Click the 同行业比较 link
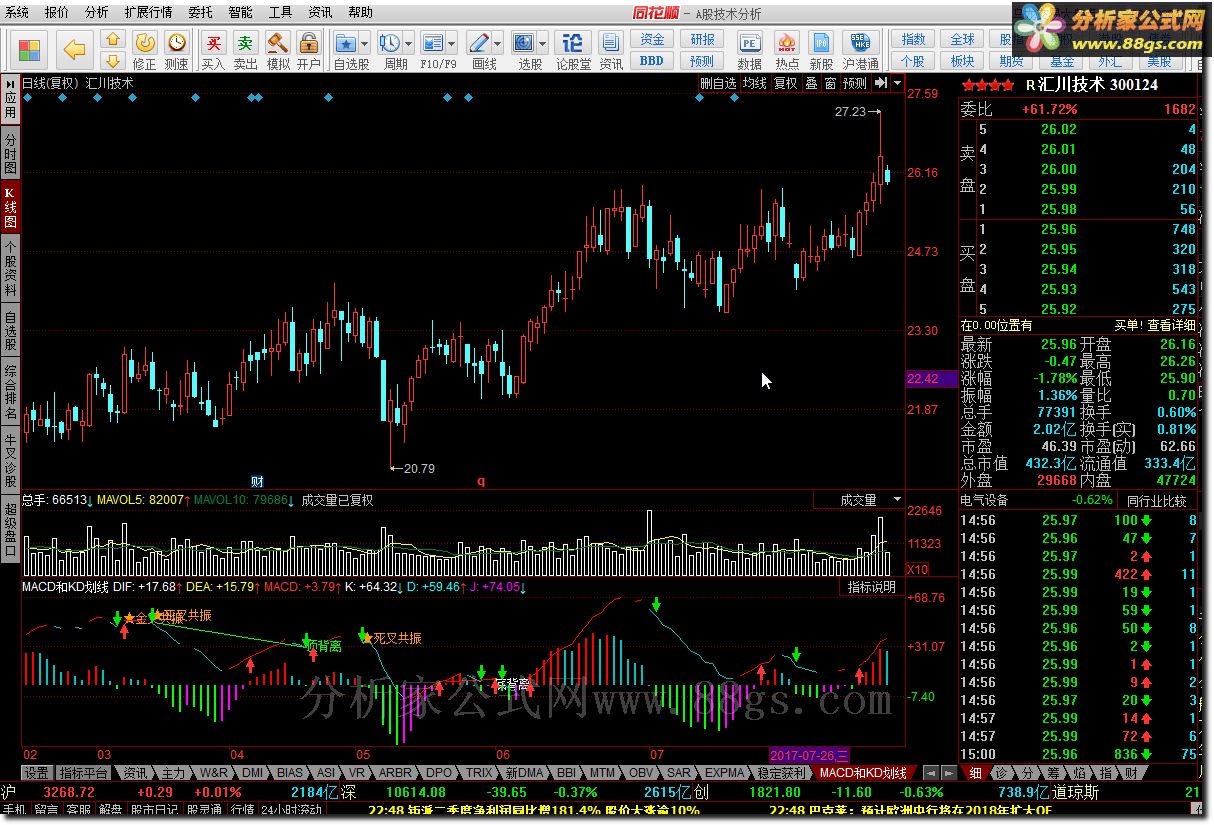This screenshot has width=1214, height=825. pos(1157,500)
